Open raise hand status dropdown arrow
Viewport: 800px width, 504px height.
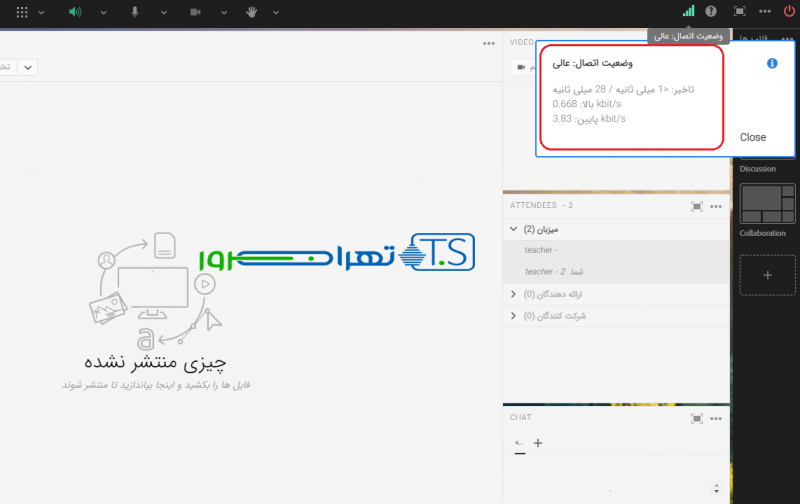coord(275,12)
